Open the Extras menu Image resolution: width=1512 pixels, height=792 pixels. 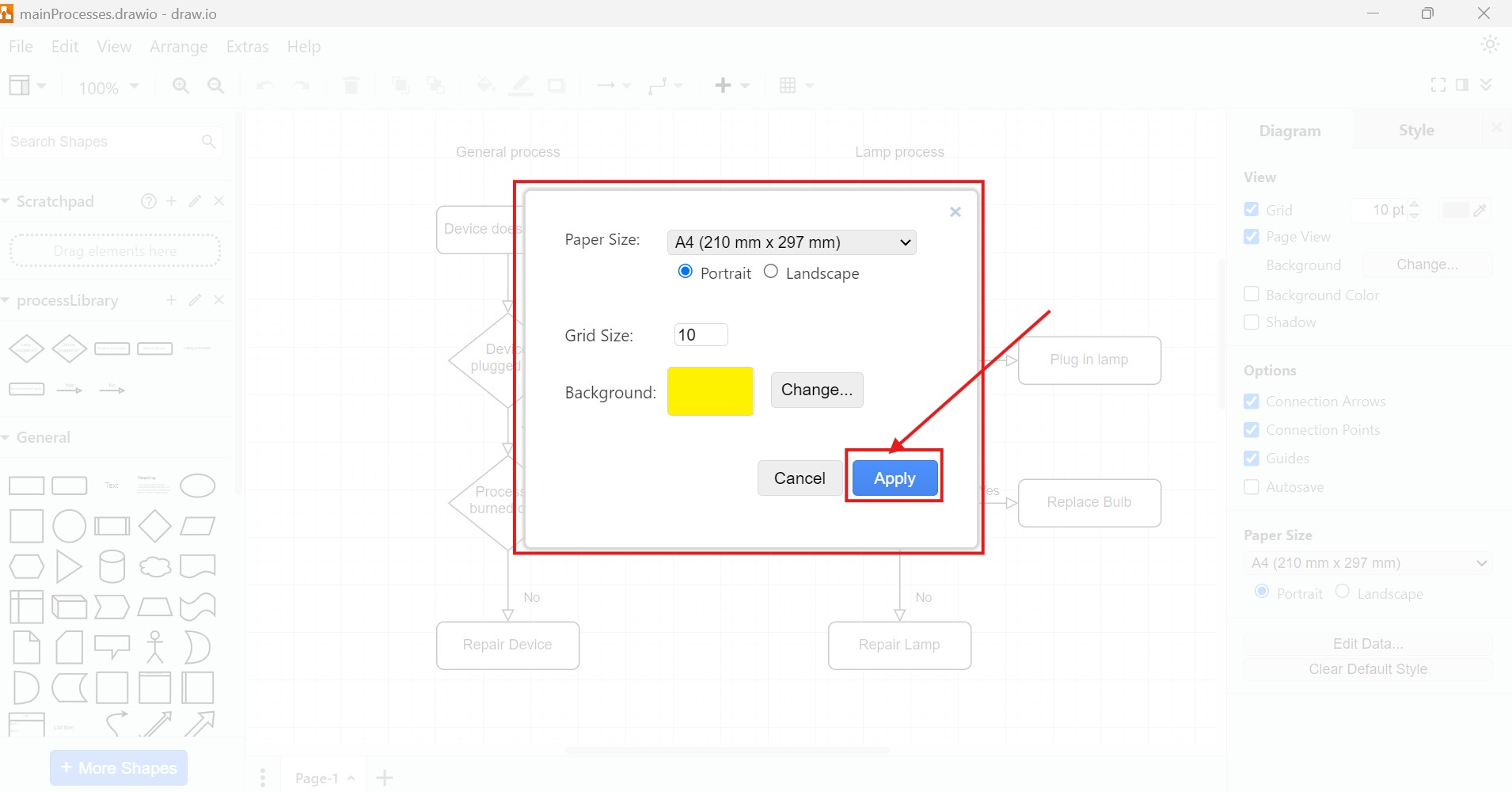point(247,47)
